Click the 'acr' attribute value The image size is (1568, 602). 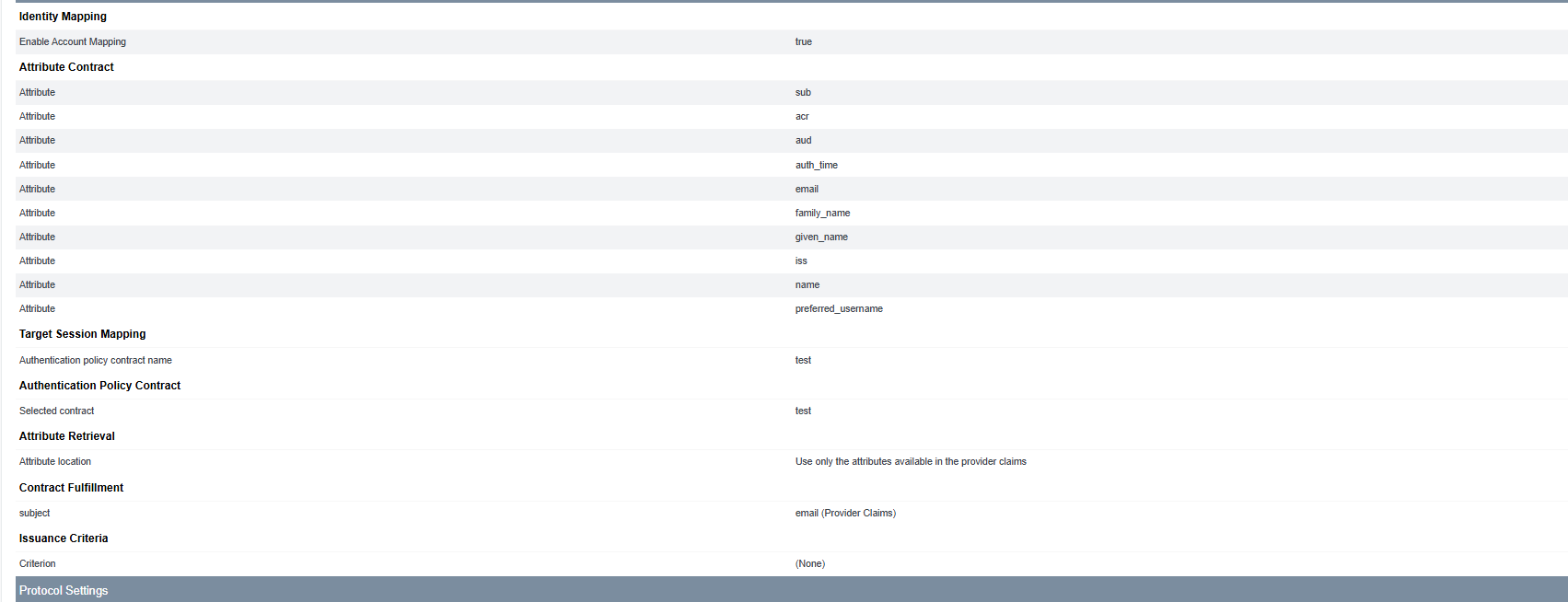click(x=802, y=116)
